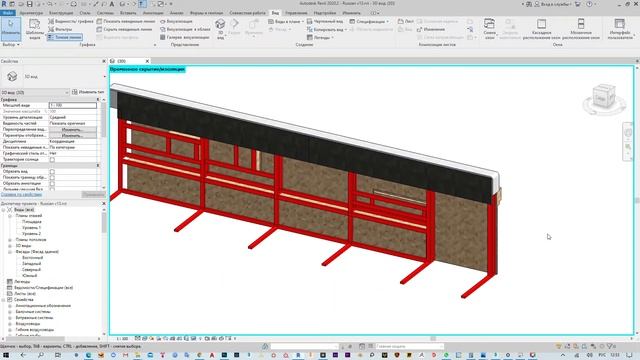Toggle Тонкие линии (Thin Lines)
This screenshot has height=360, width=640.
64,37
